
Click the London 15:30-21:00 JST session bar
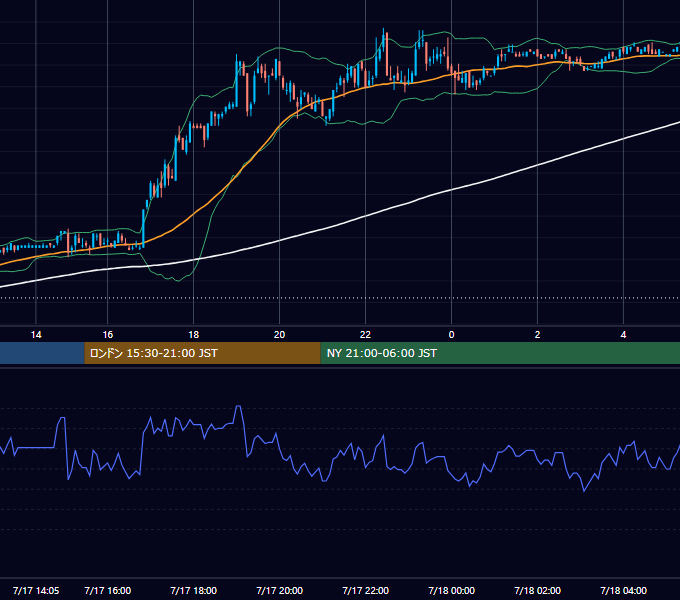pos(202,353)
